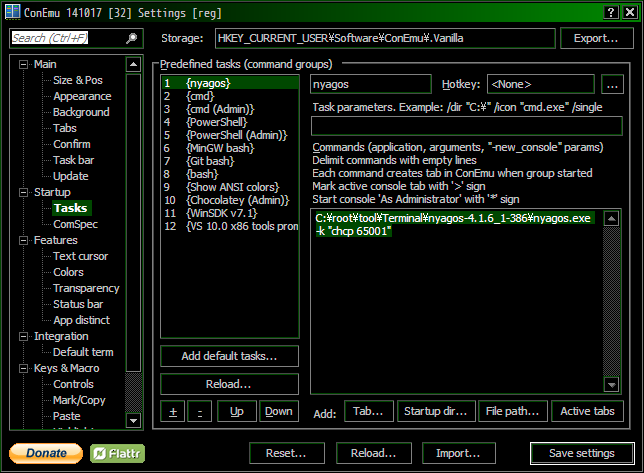Open the Mark/Copy settings page
The width and height of the screenshot is (644, 473).
[79, 400]
